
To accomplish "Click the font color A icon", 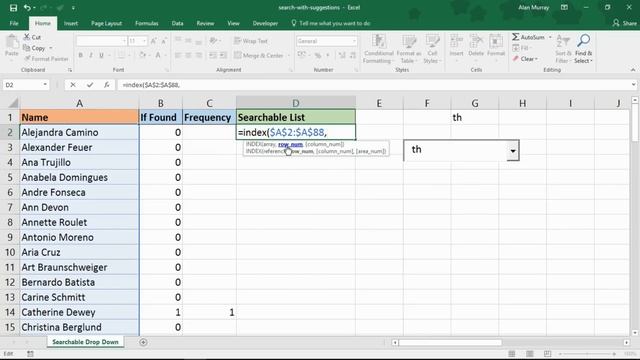I will pos(158,55).
